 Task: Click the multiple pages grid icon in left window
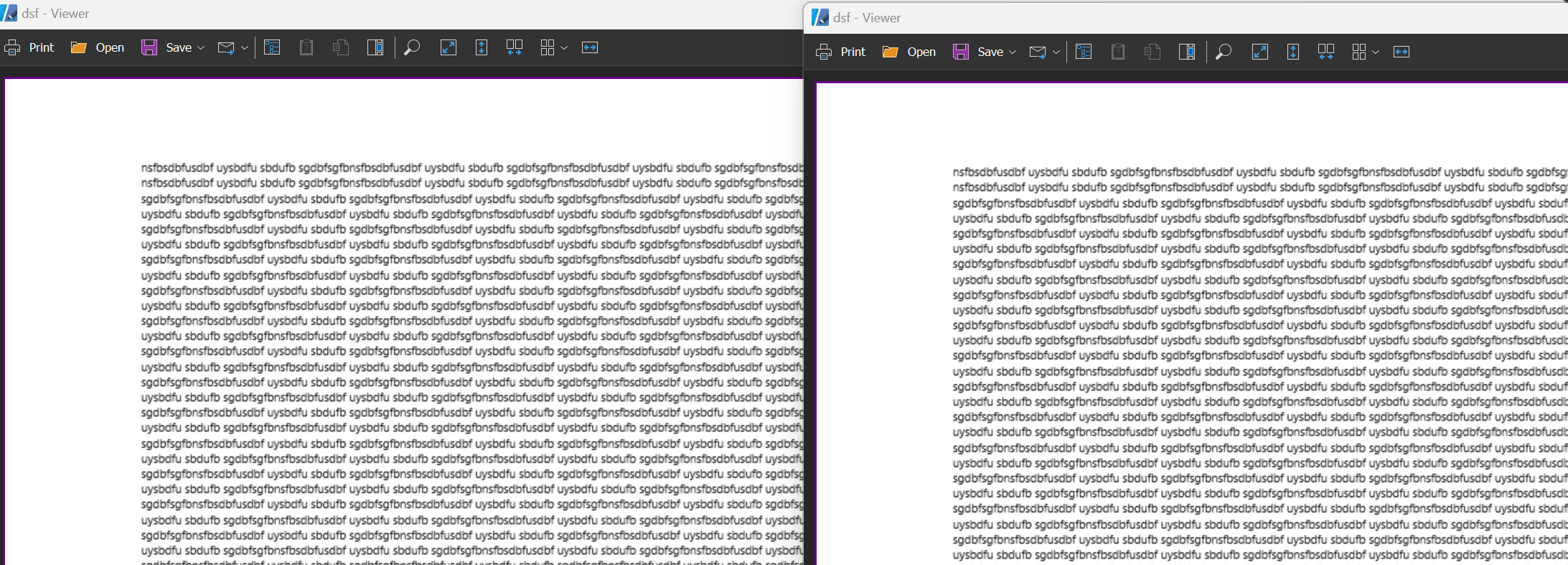coord(548,47)
